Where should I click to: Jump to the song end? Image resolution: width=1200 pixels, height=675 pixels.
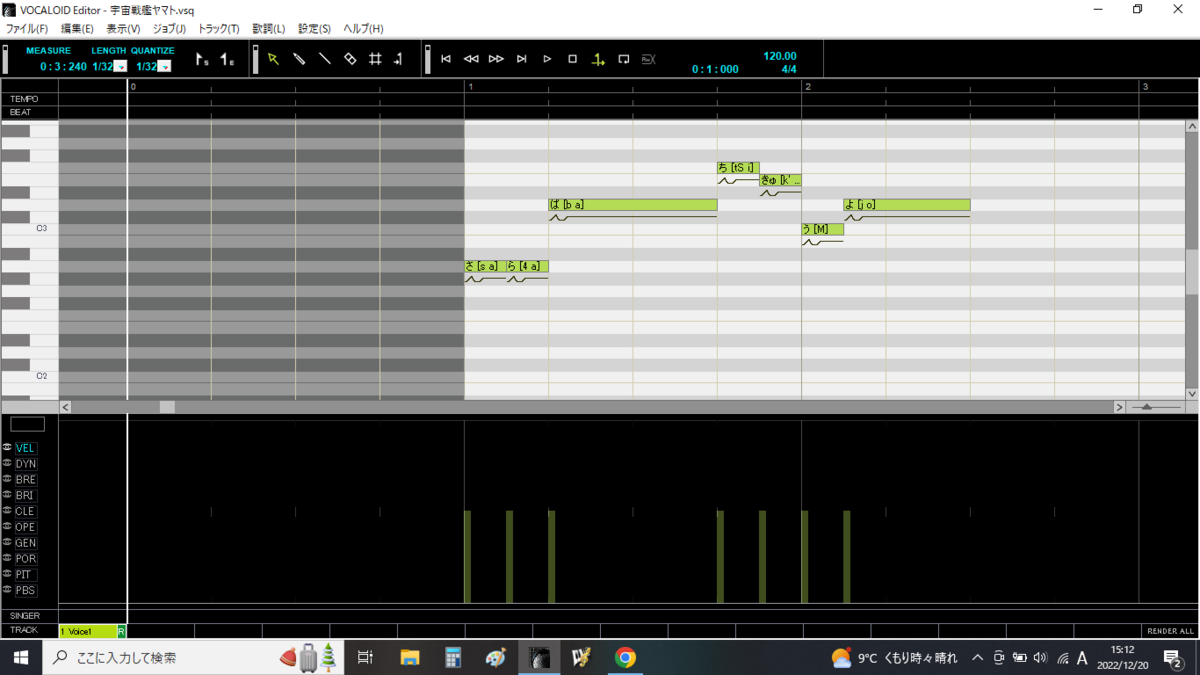(x=521, y=59)
